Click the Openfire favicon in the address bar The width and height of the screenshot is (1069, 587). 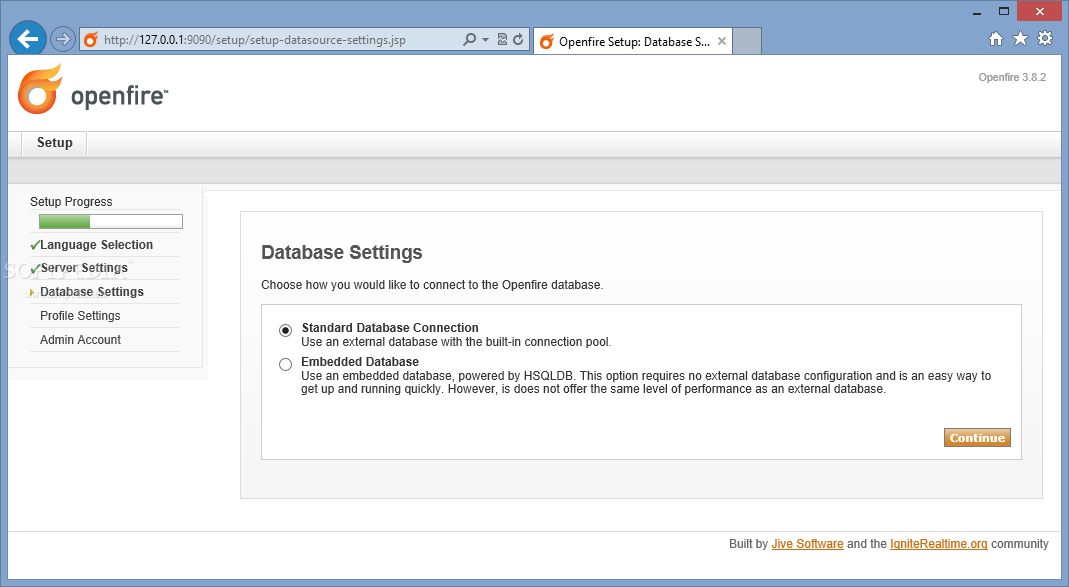click(x=91, y=40)
